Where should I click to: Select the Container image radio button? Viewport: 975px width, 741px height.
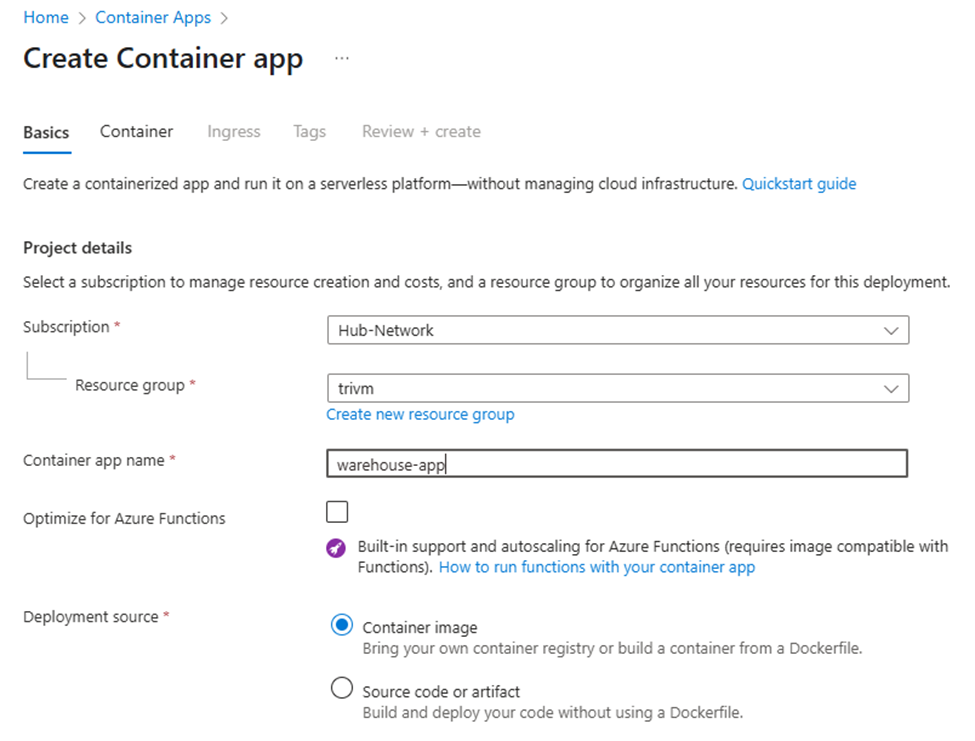[x=341, y=625]
